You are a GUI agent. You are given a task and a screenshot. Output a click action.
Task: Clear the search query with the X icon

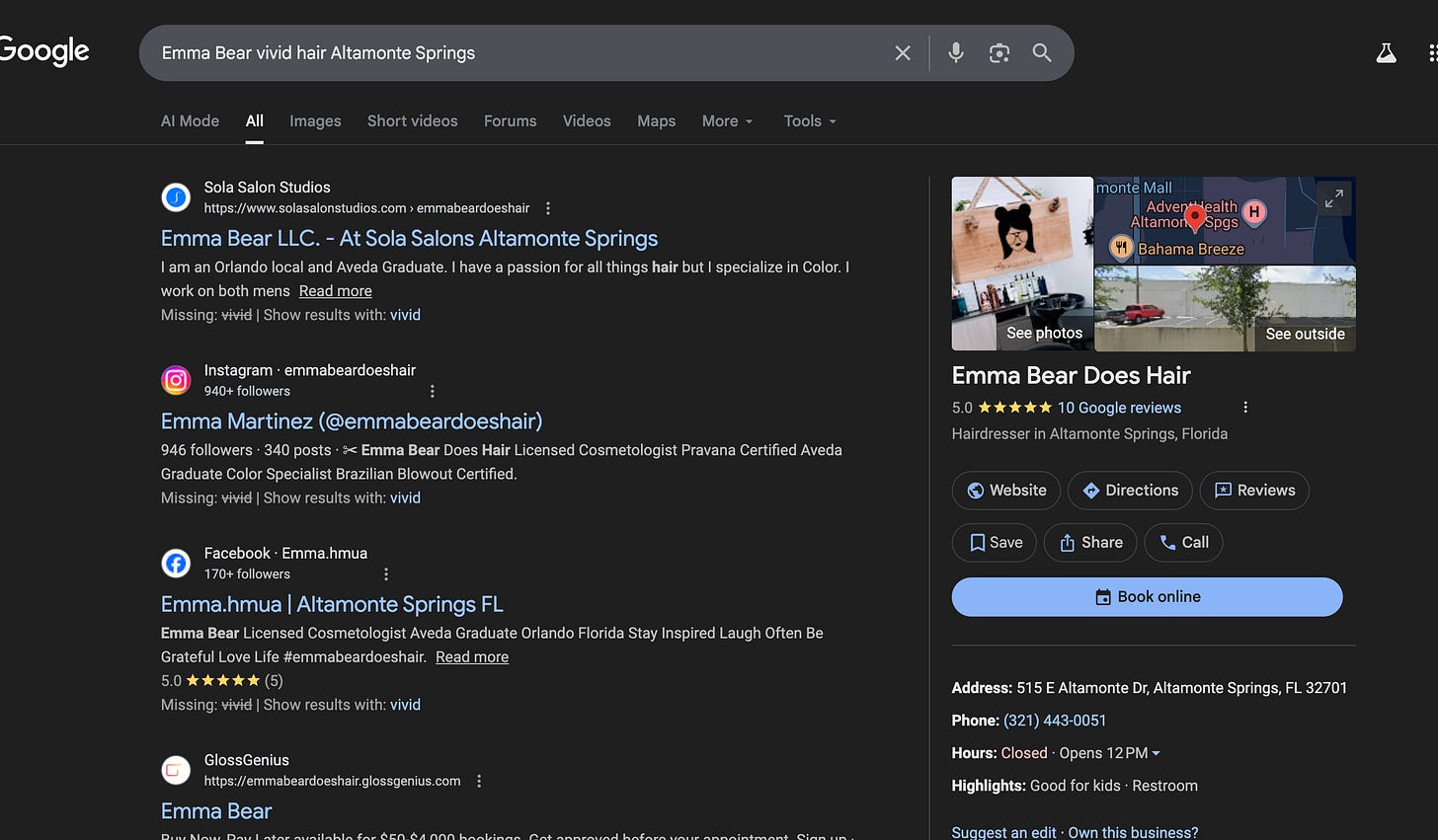903,53
